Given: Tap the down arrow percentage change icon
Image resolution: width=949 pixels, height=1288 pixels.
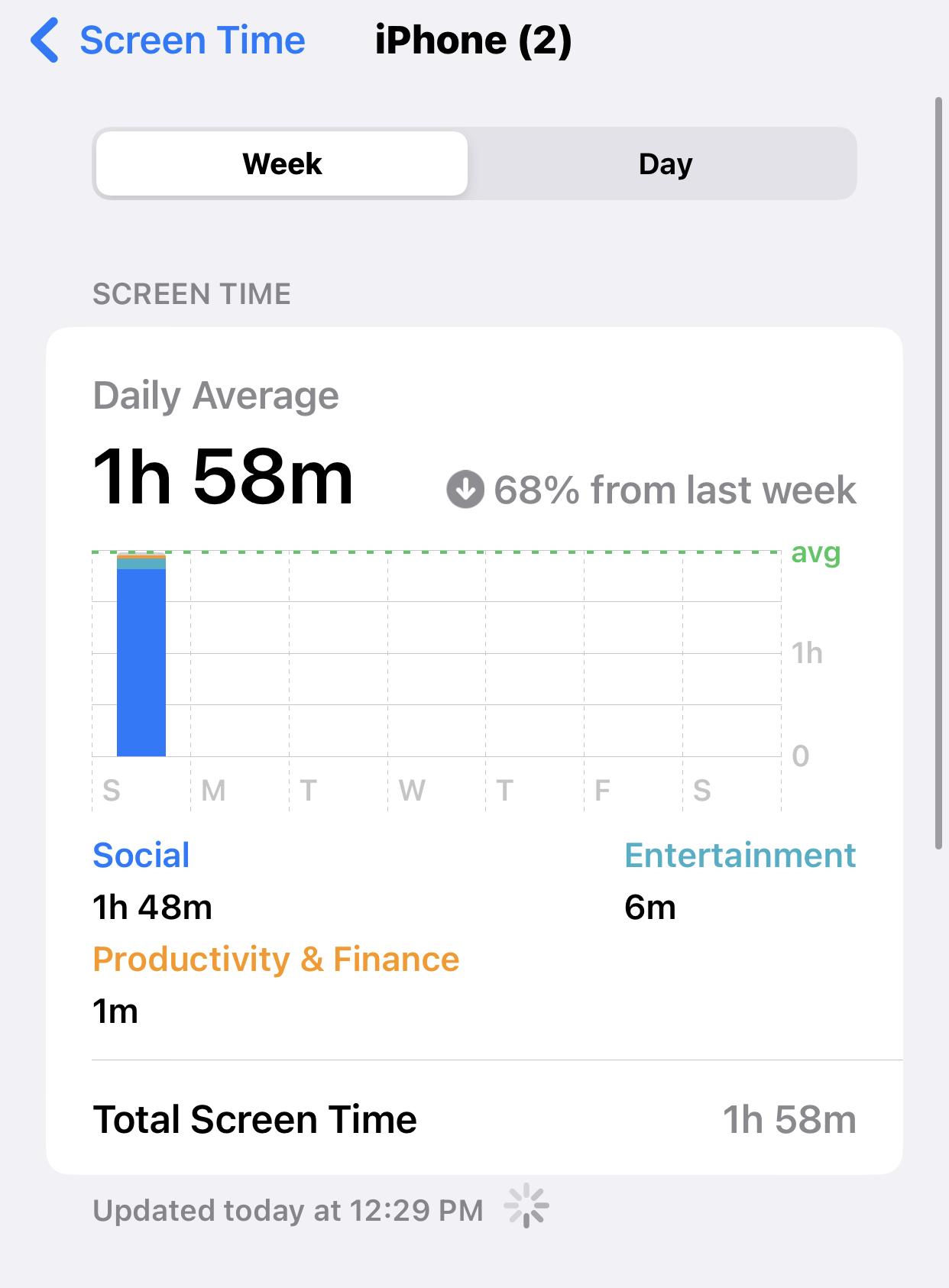Looking at the screenshot, I should coord(465,490).
